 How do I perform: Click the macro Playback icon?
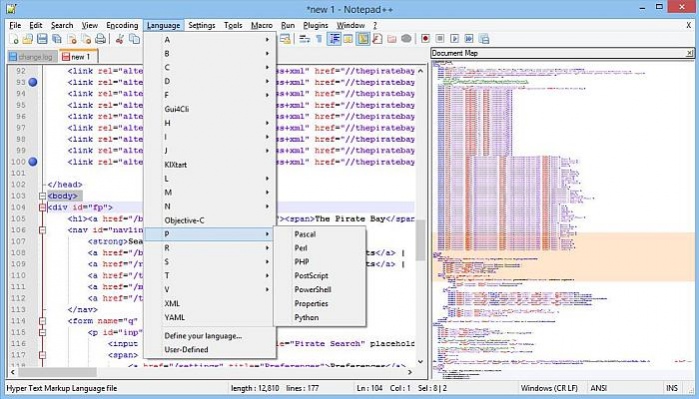click(454, 39)
